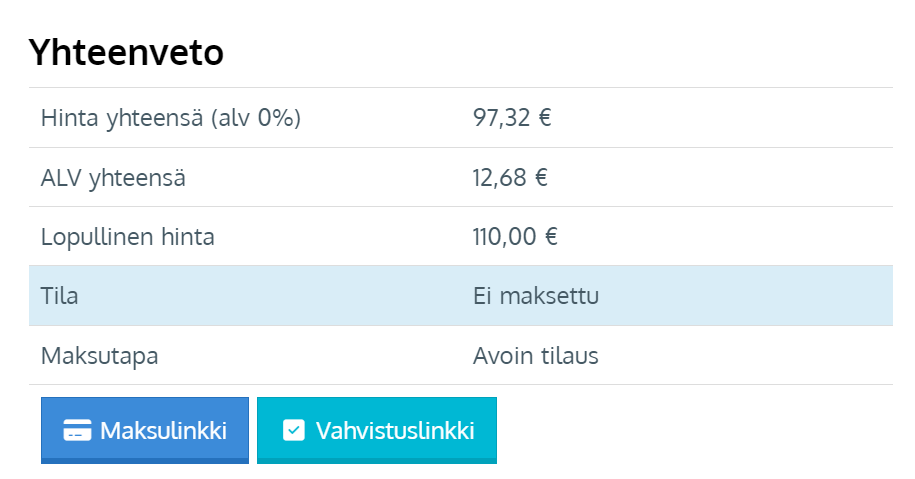Click the credit card icon on Maksulinkki
915x479 pixels.
[77, 431]
